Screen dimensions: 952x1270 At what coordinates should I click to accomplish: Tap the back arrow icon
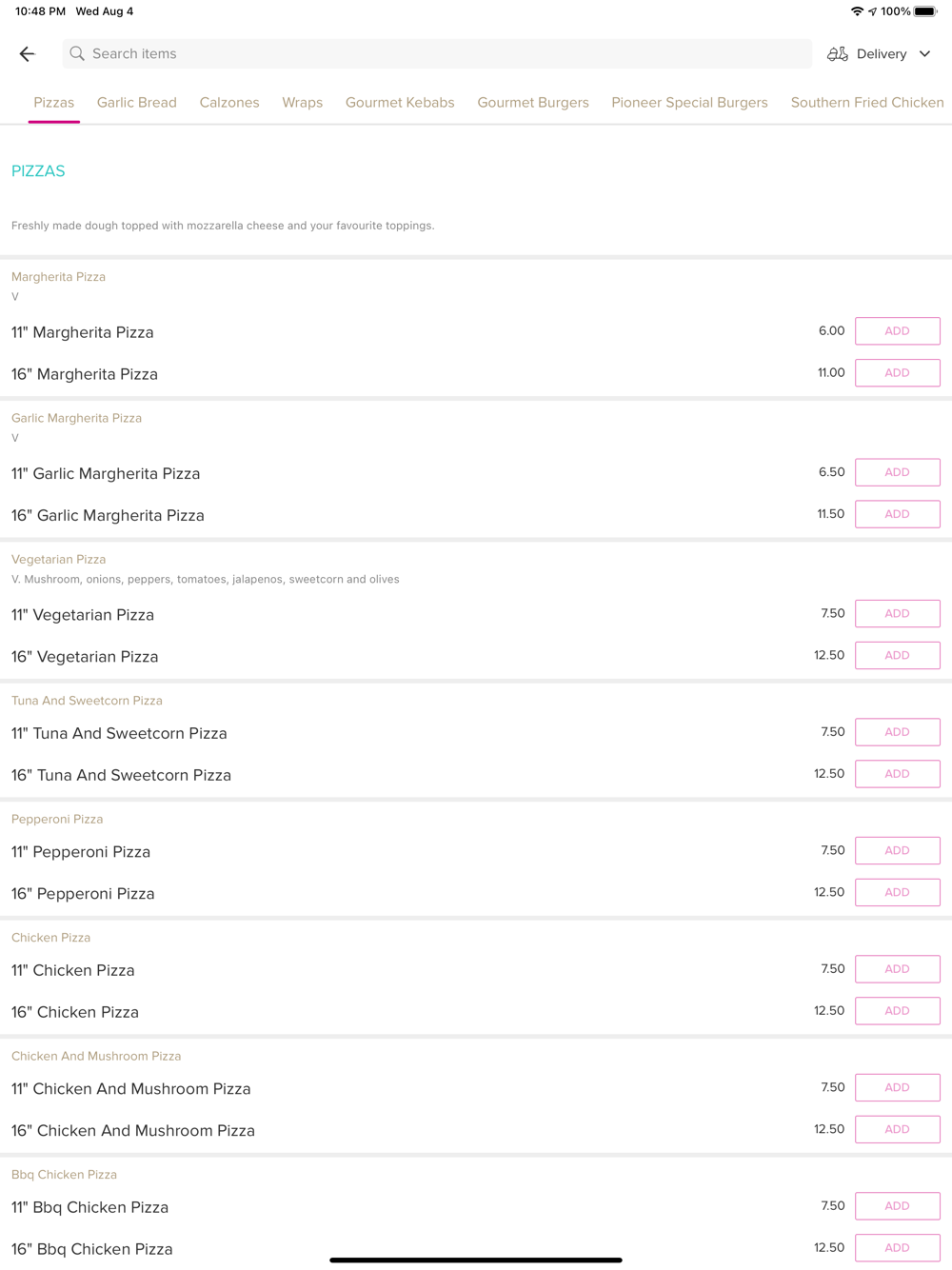click(28, 54)
